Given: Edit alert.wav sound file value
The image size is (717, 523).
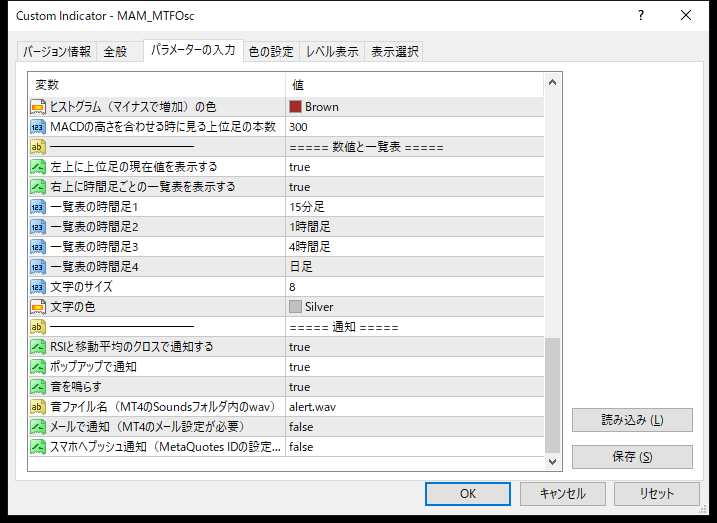Looking at the screenshot, I should point(415,407).
